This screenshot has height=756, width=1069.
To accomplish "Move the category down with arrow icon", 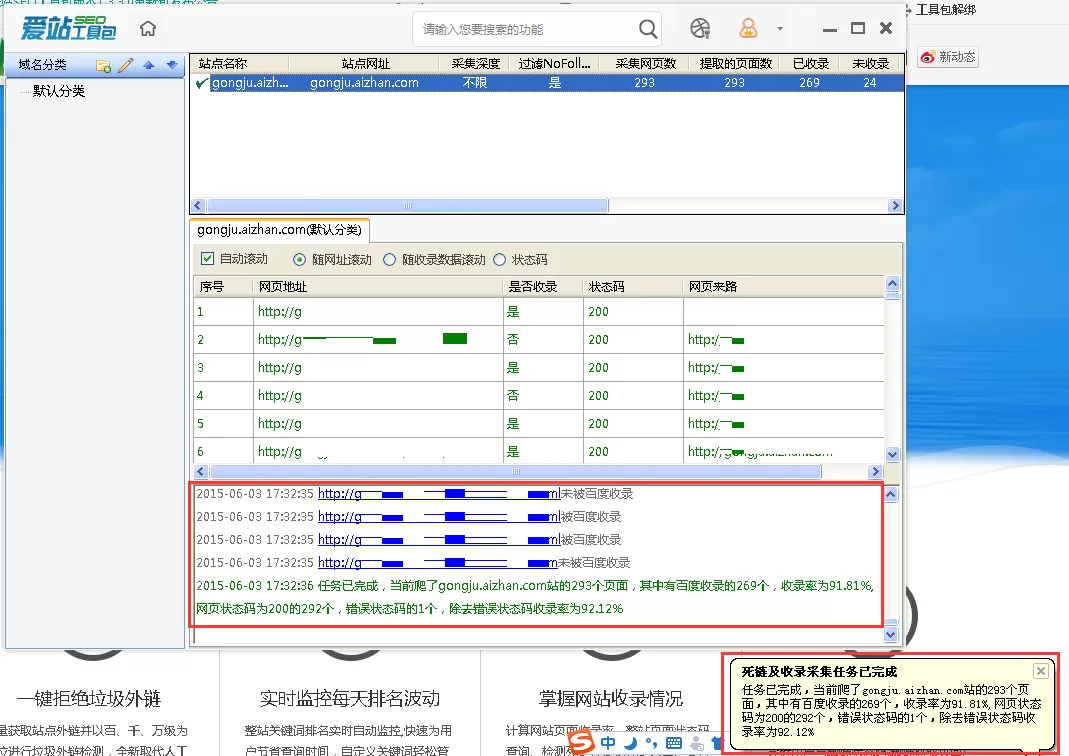I will [172, 65].
